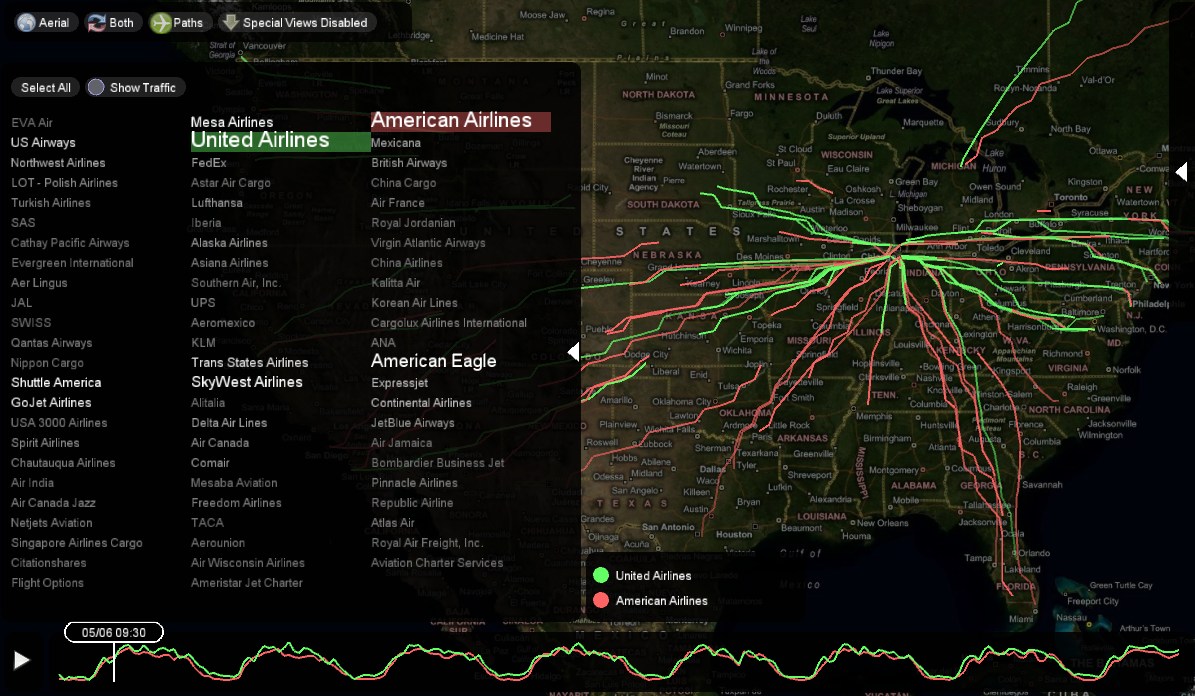Select Trans States Airlines
Image resolution: width=1195 pixels, height=696 pixels.
(x=249, y=363)
